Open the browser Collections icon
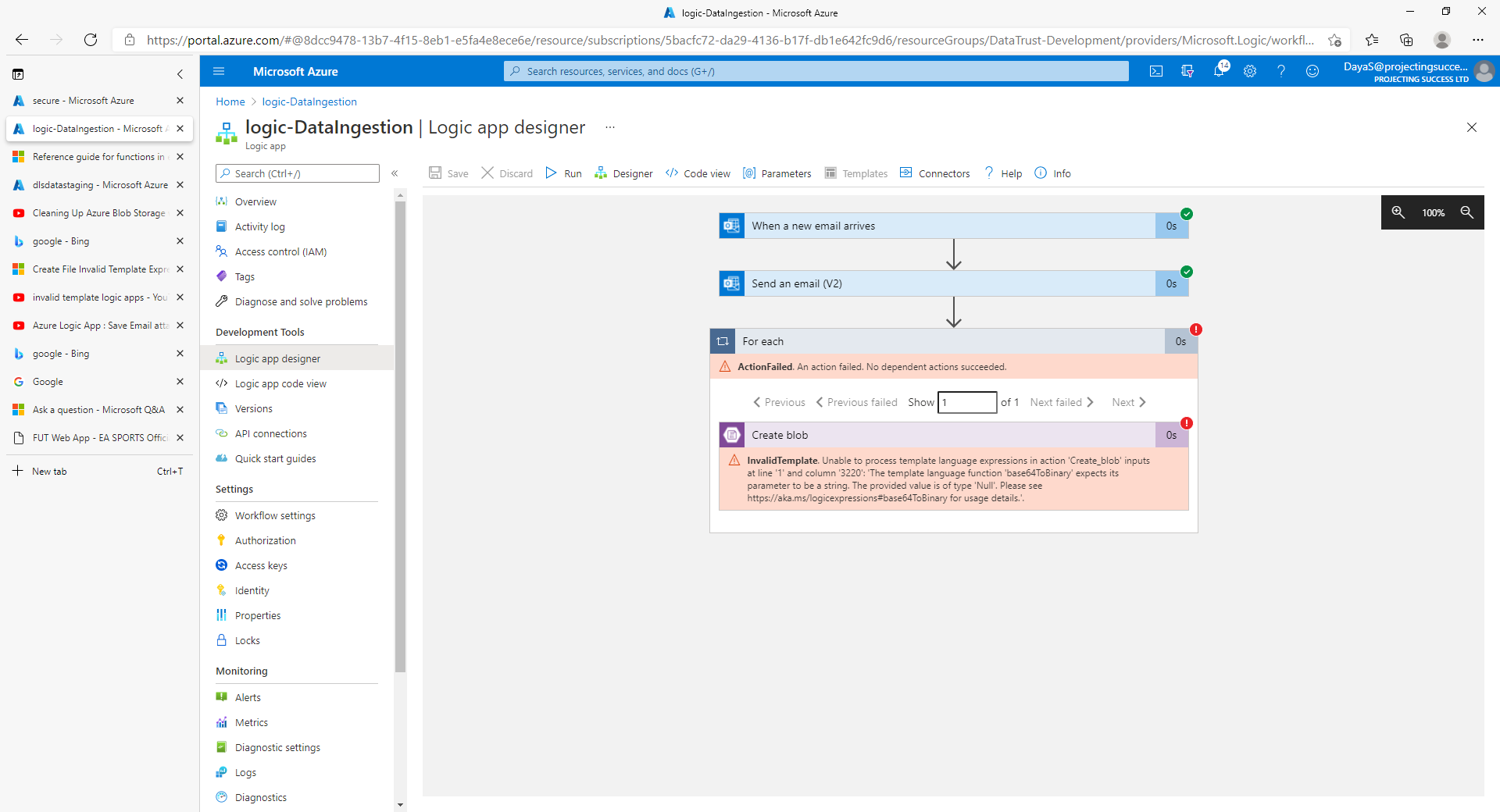Viewport: 1500px width, 812px height. coord(1406,40)
